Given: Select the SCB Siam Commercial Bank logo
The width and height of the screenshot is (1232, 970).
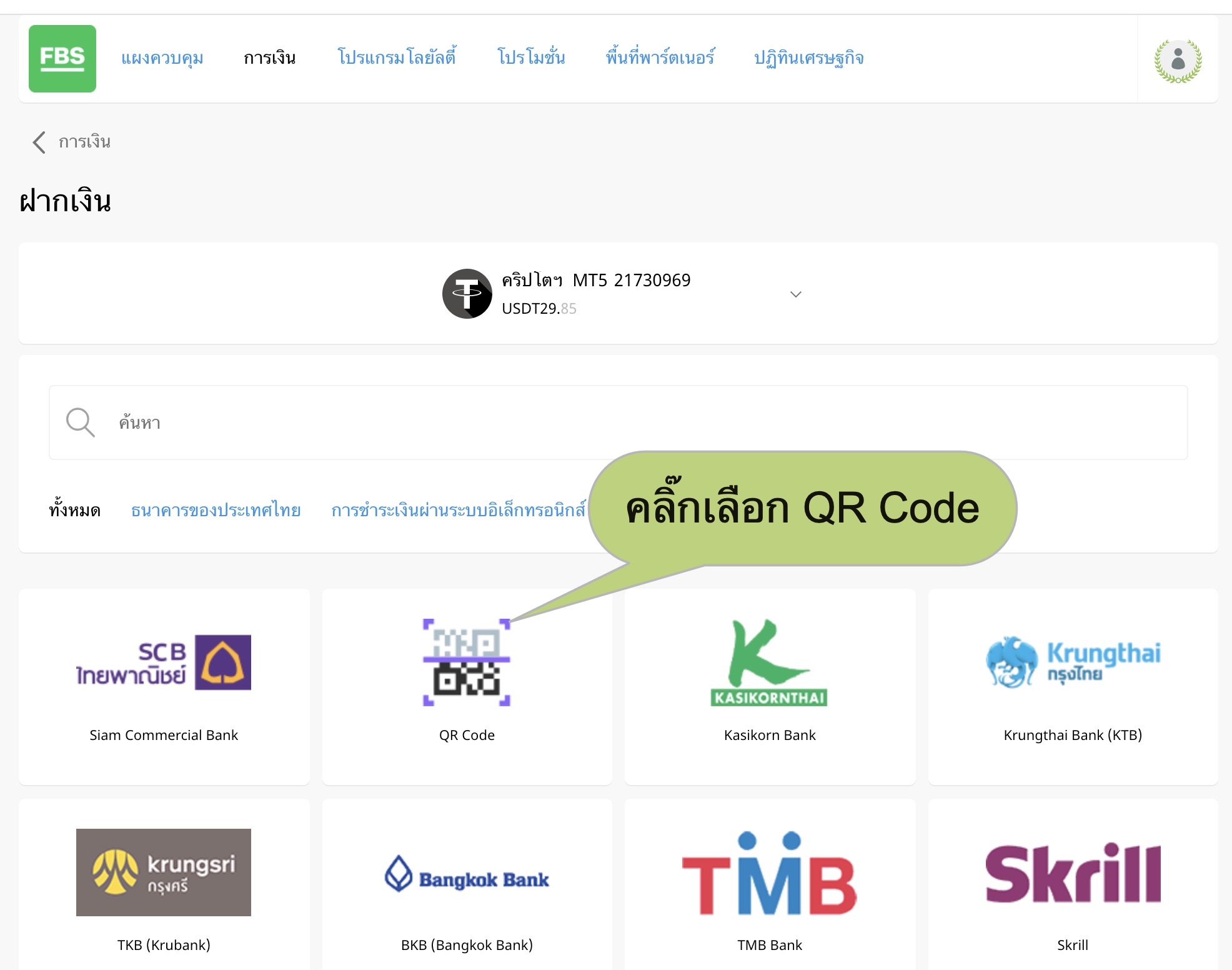Looking at the screenshot, I should point(164,662).
